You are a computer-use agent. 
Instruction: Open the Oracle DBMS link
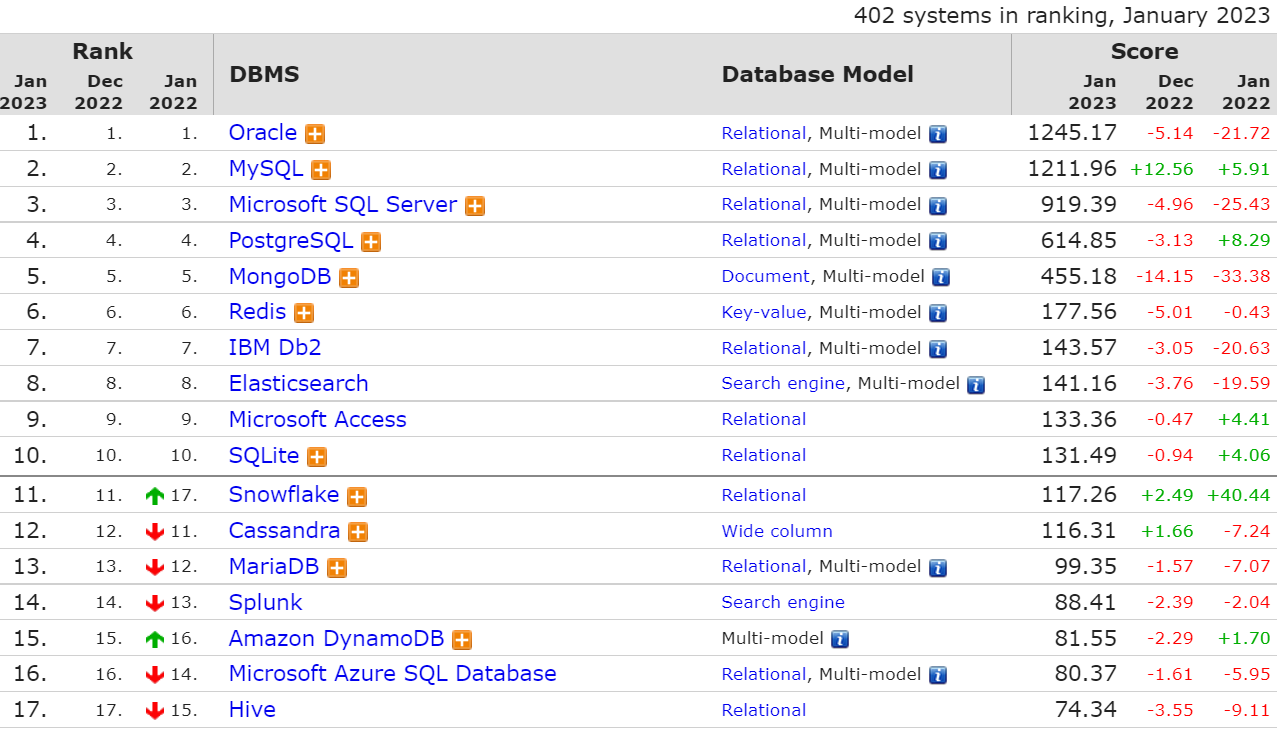(x=263, y=133)
